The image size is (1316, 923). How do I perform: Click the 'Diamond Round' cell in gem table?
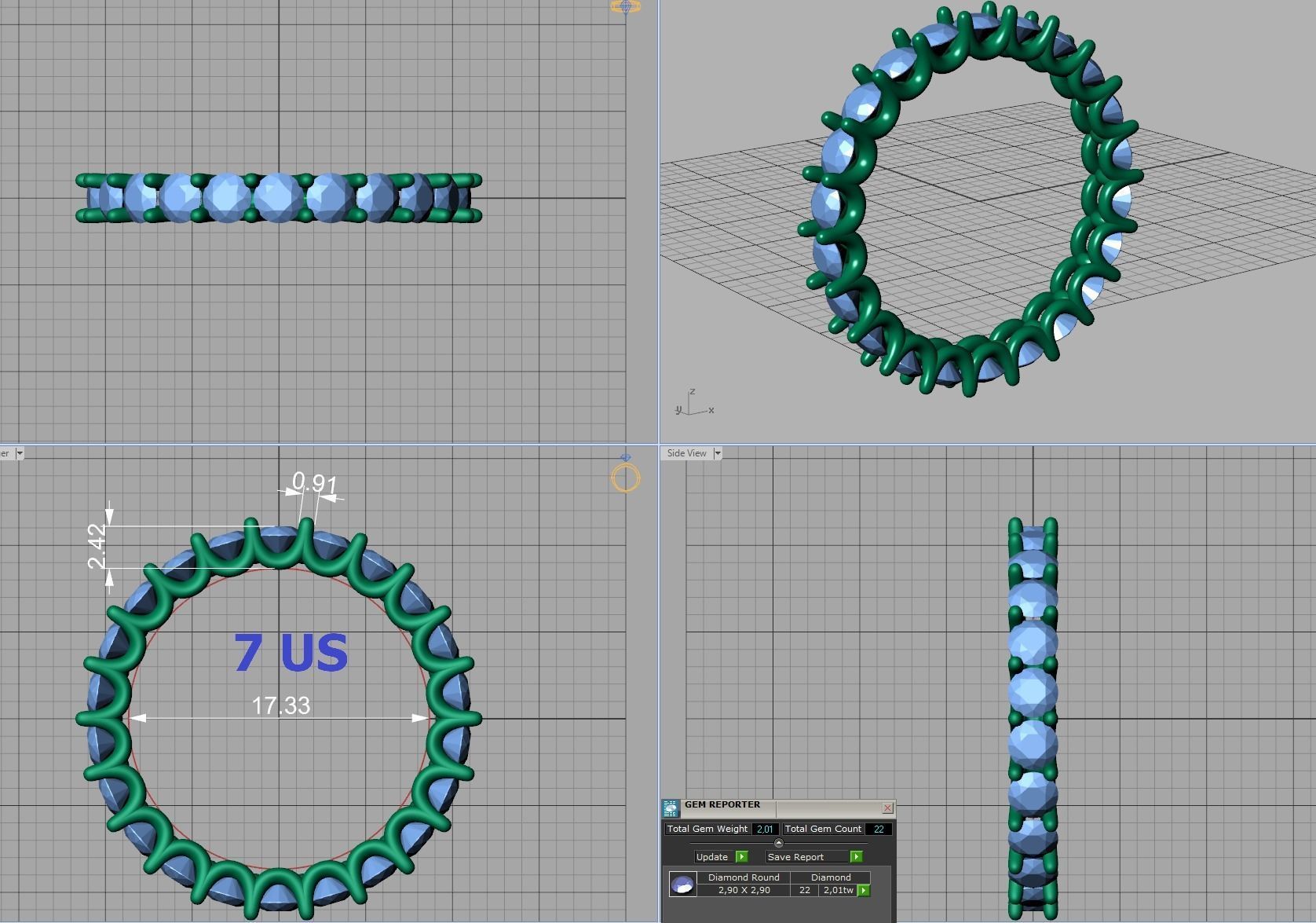[x=744, y=877]
